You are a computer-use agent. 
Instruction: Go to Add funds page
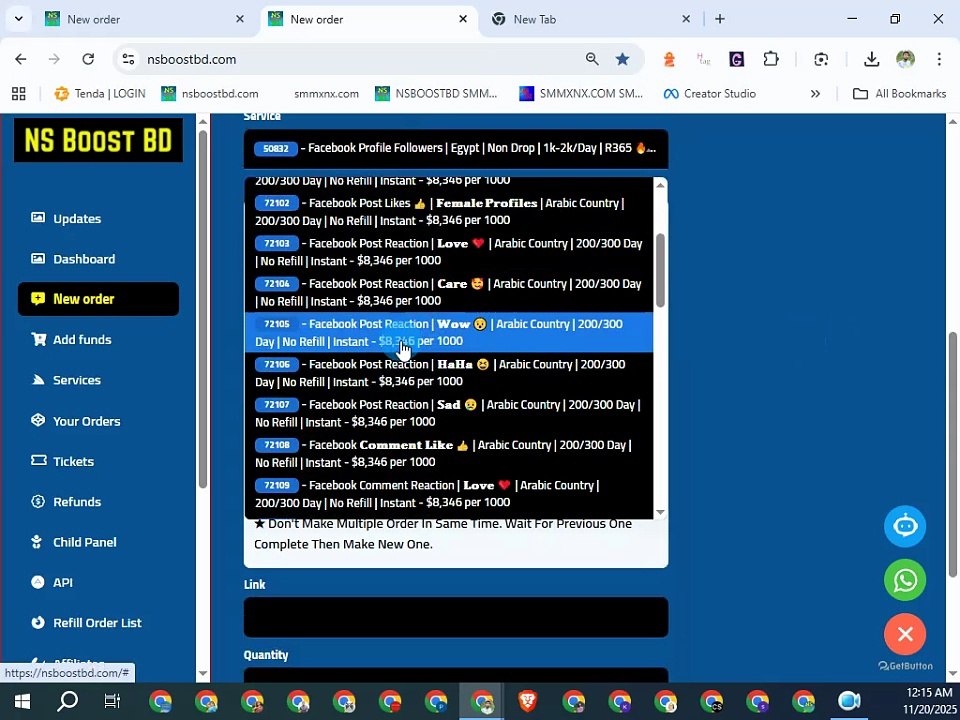point(71,340)
